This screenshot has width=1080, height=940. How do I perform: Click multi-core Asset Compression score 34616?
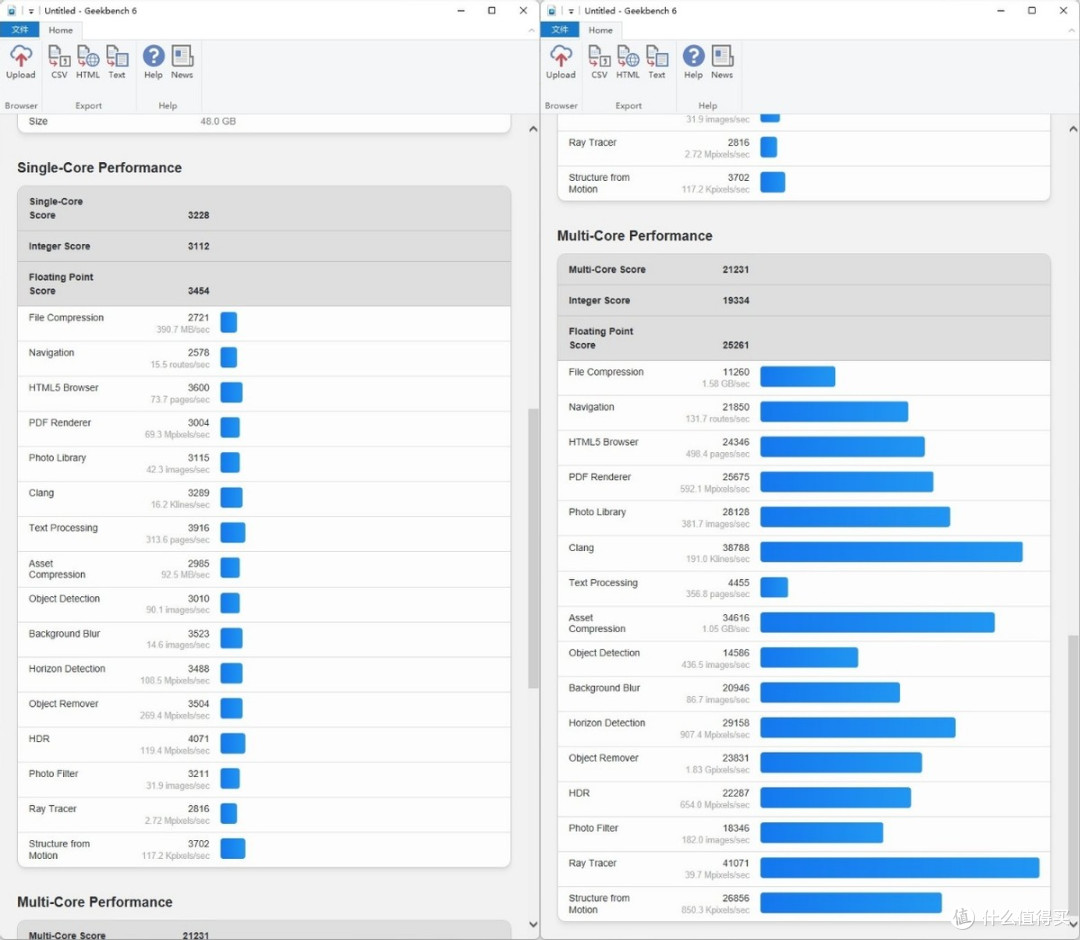point(736,618)
